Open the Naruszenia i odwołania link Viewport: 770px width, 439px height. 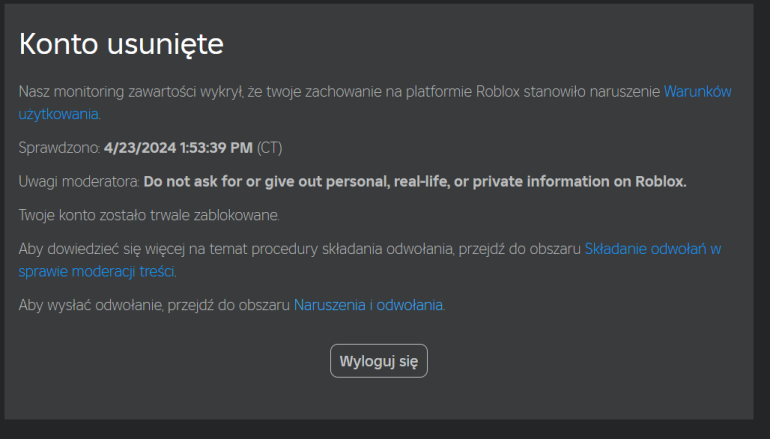368,305
